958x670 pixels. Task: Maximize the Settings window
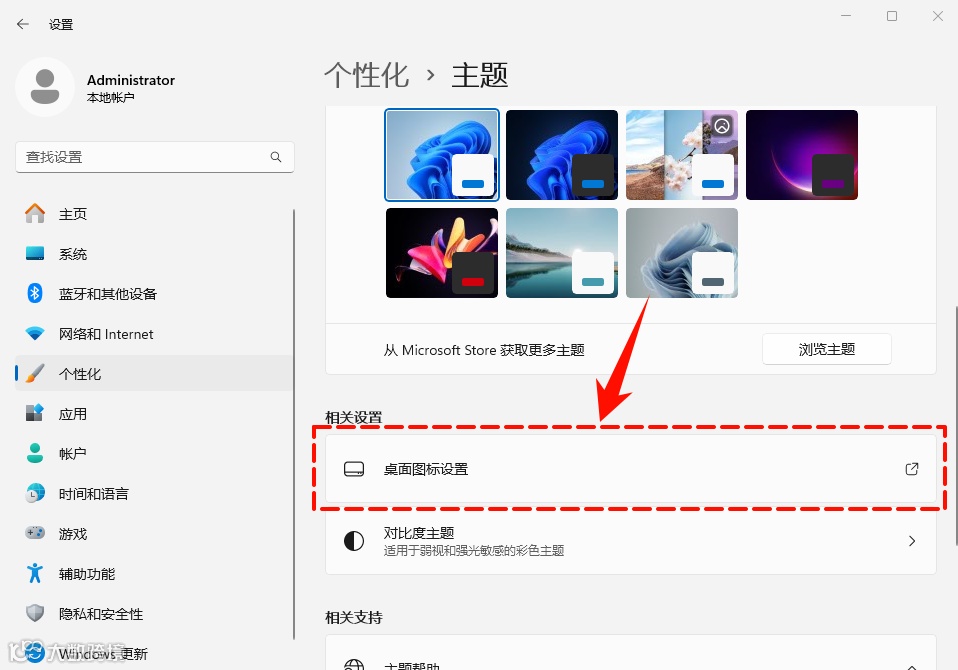click(892, 16)
